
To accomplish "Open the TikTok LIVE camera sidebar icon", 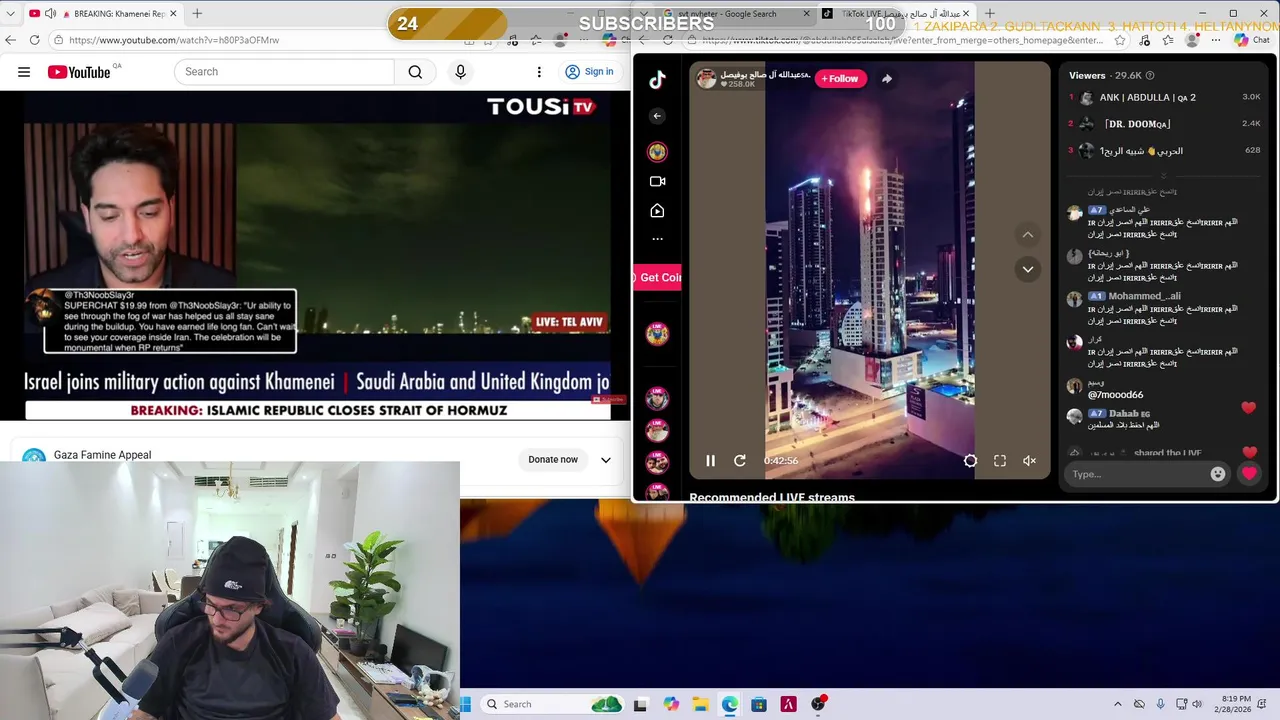I will 657,181.
